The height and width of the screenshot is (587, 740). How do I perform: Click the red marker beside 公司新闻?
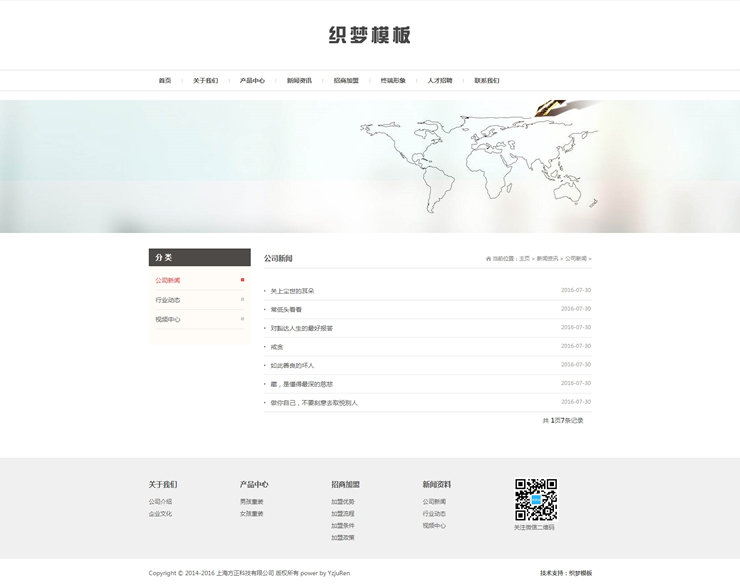click(242, 280)
